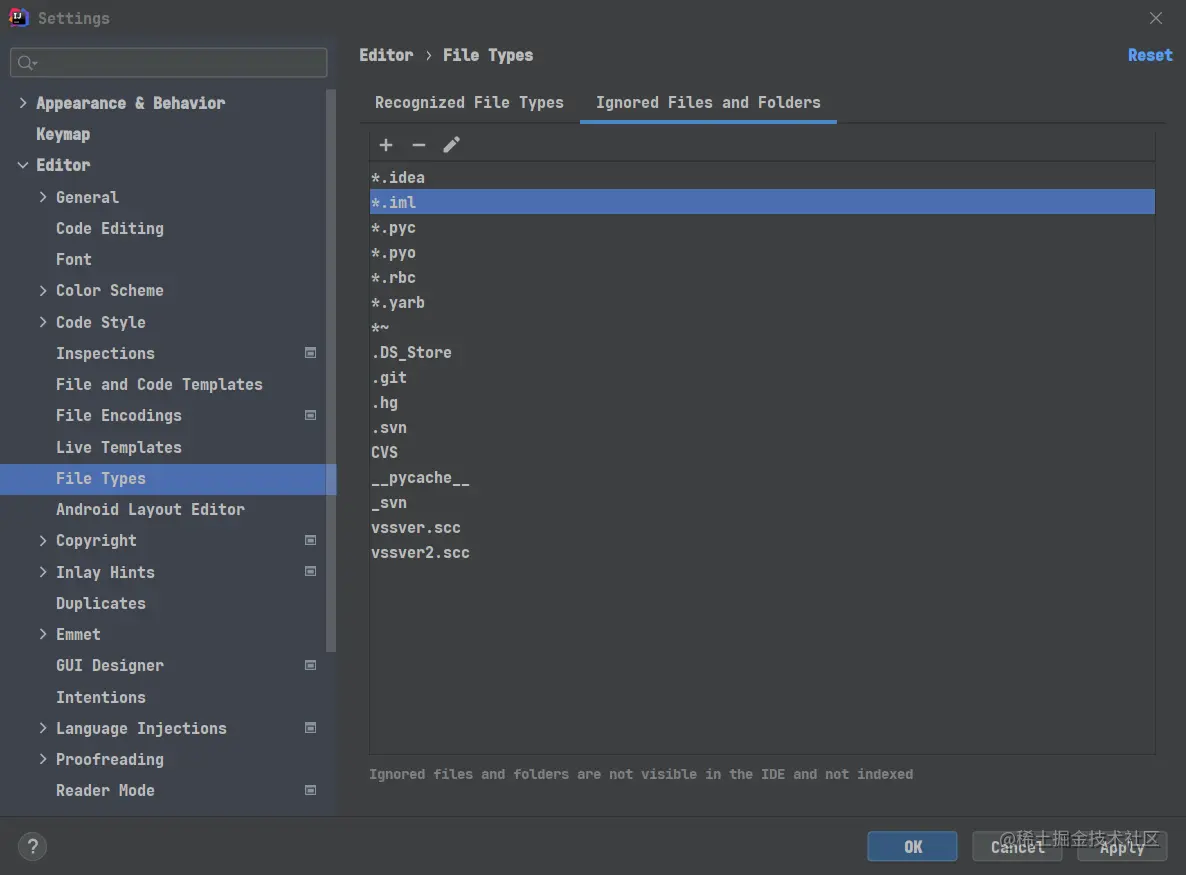Select the CVS entry

click(762, 452)
